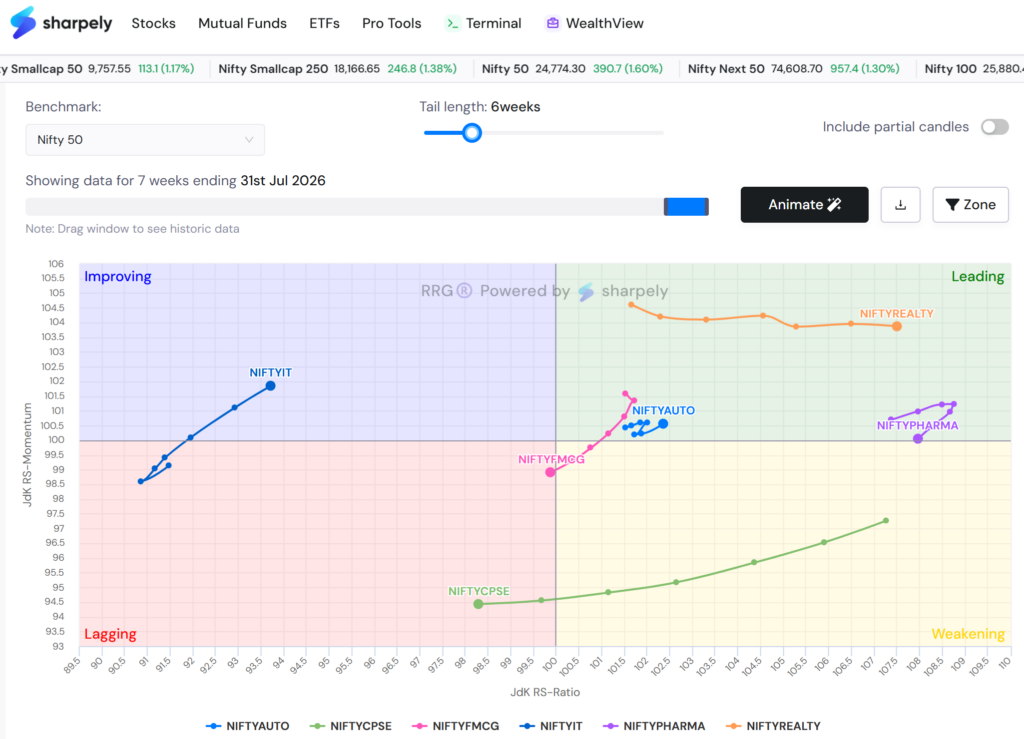Click the tail length slider handle

pyautogui.click(x=472, y=133)
